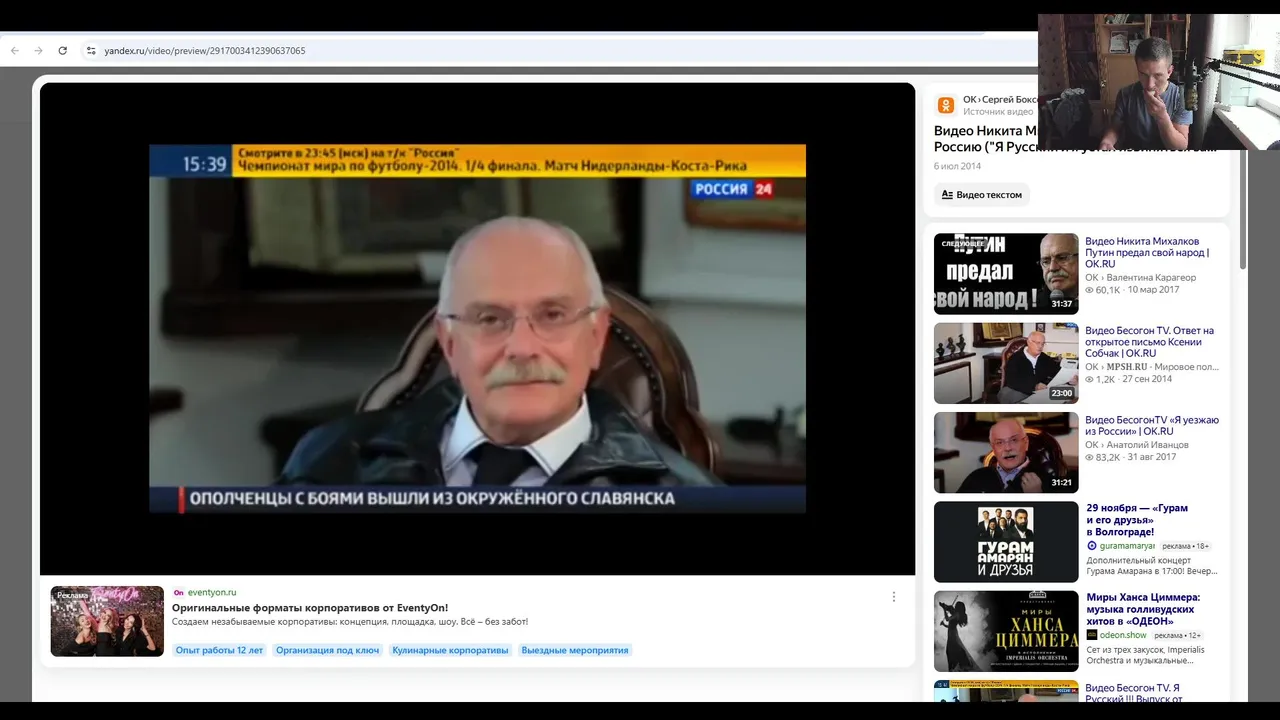
Task: Click the views eye icon next to 60,1K
Action: (1090, 290)
